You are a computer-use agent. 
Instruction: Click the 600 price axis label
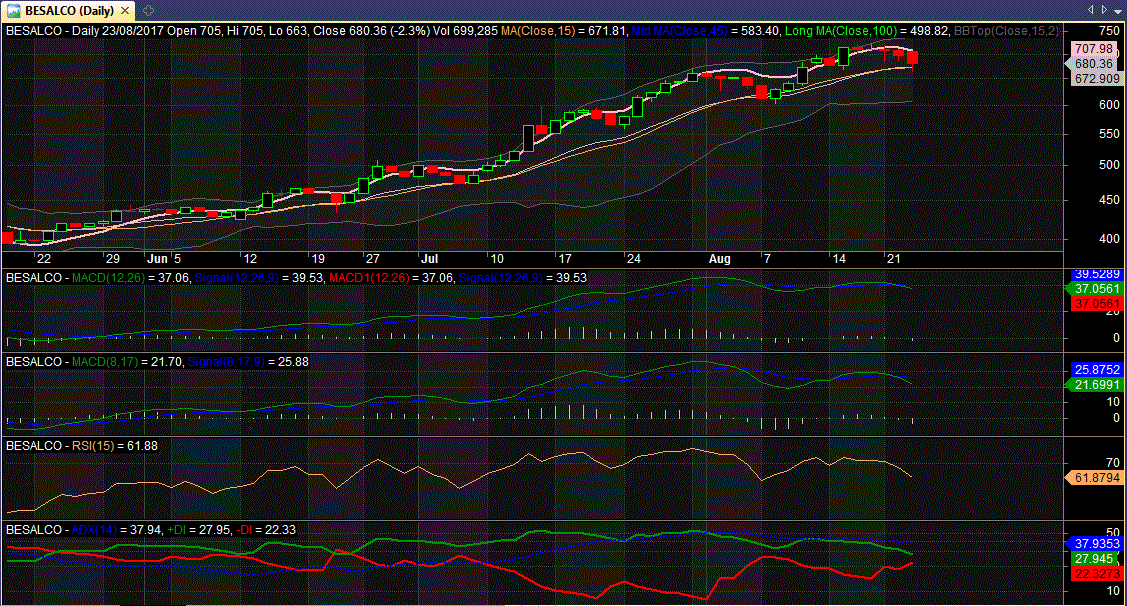[1109, 105]
